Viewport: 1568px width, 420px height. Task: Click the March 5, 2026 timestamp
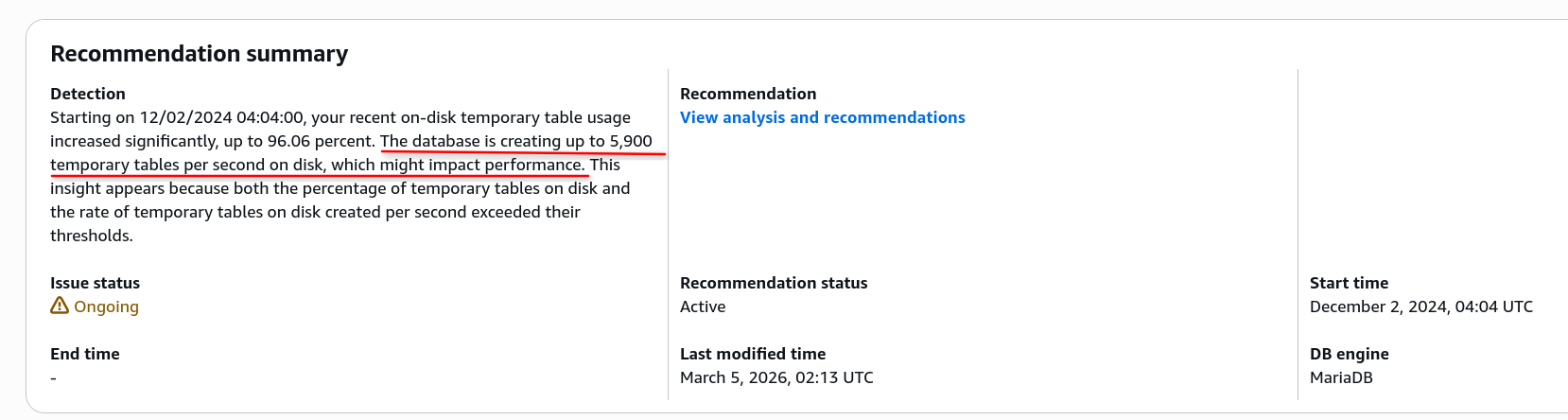click(x=775, y=377)
